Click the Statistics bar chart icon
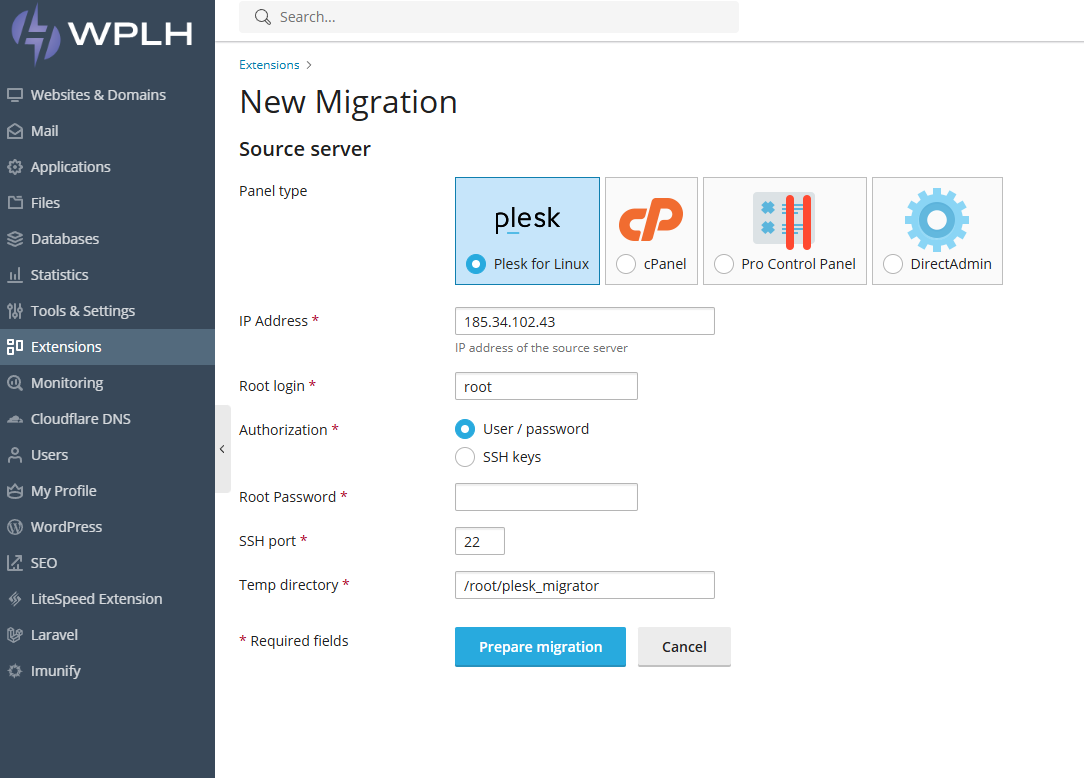The height and width of the screenshot is (778, 1084). pos(15,275)
